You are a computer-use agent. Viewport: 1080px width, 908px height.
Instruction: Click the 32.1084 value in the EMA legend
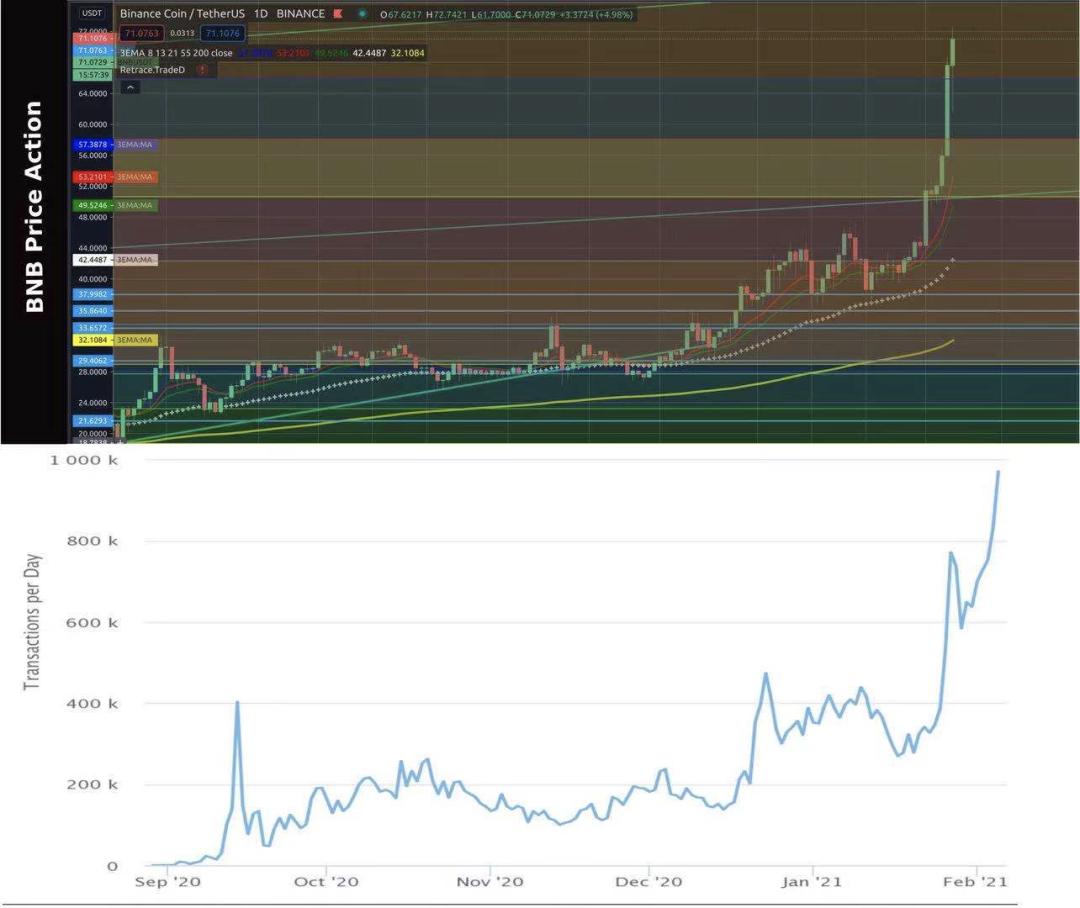(408, 53)
